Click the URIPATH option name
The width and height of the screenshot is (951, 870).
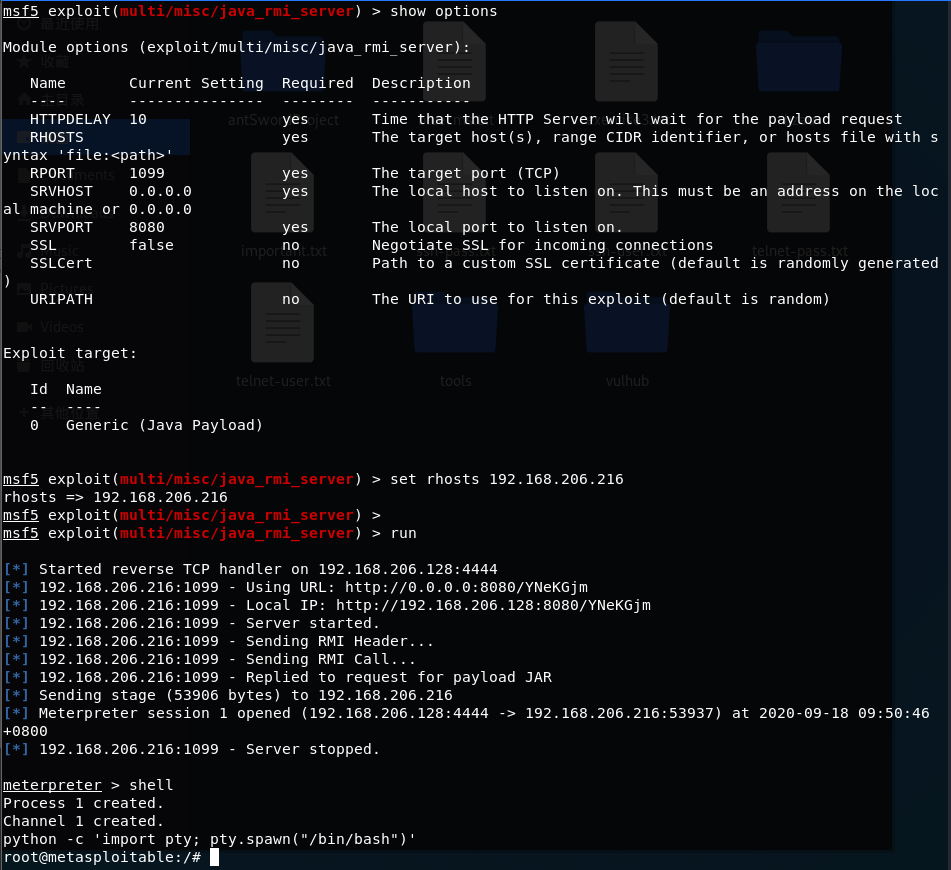pyautogui.click(x=61, y=299)
